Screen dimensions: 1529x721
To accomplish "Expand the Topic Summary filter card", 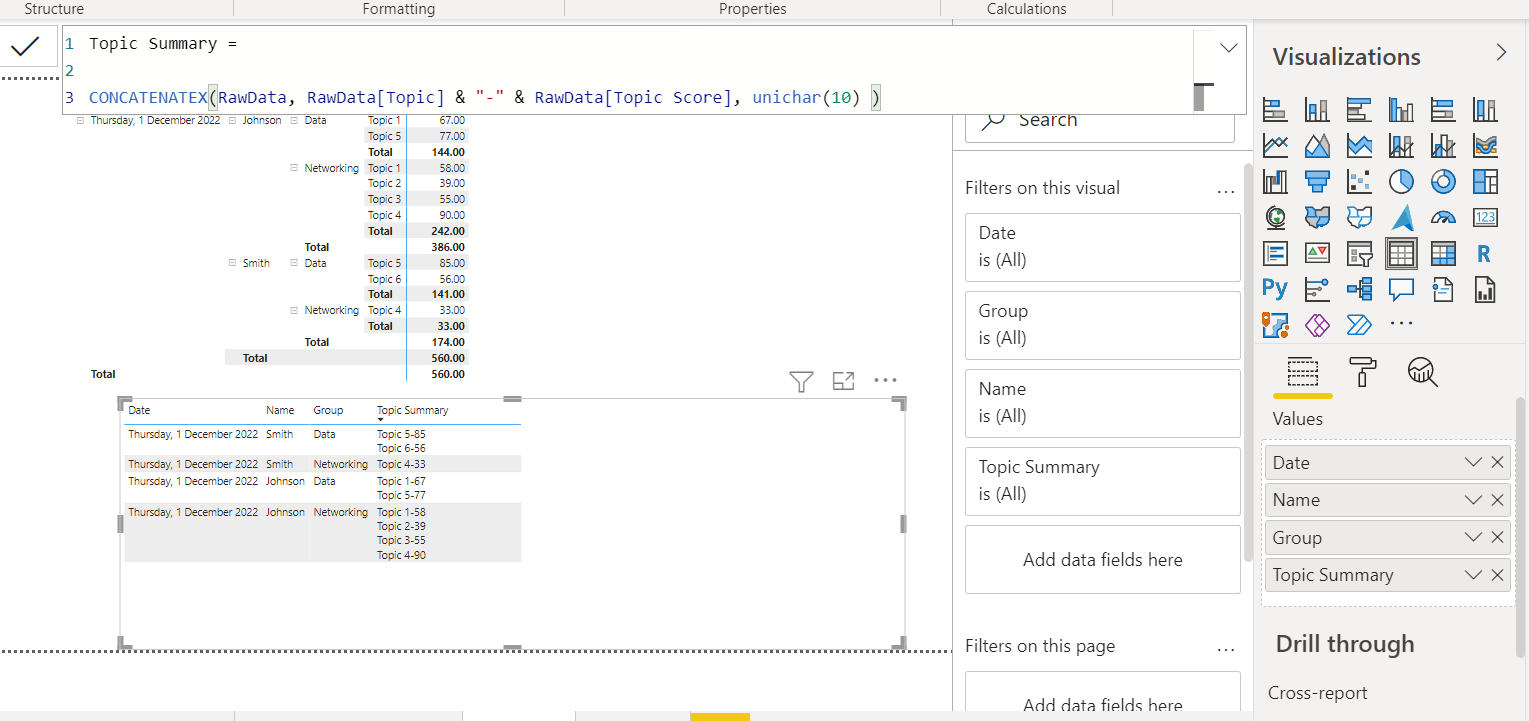I will [1102, 480].
